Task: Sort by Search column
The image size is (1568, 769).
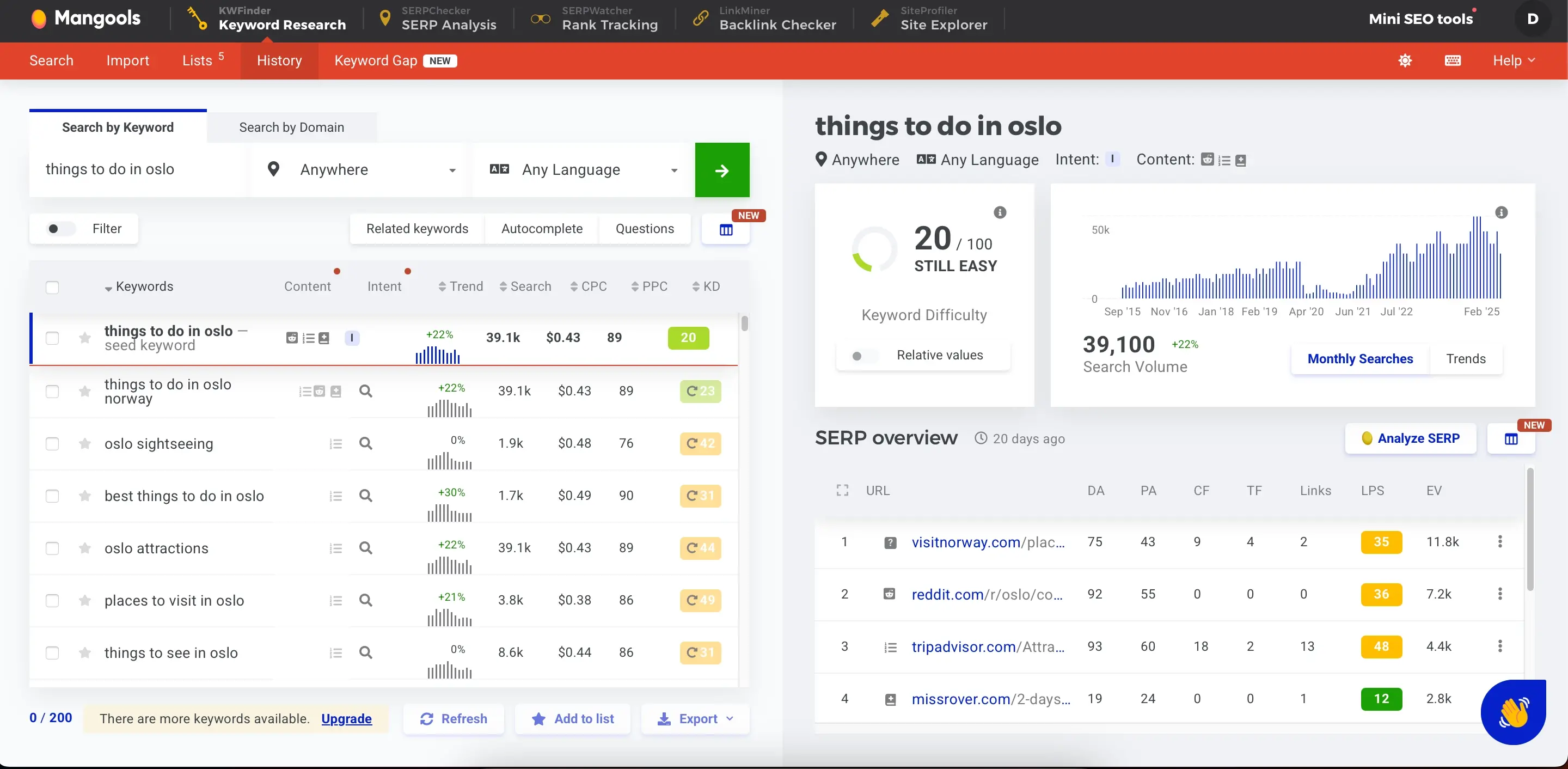Action: coord(525,286)
